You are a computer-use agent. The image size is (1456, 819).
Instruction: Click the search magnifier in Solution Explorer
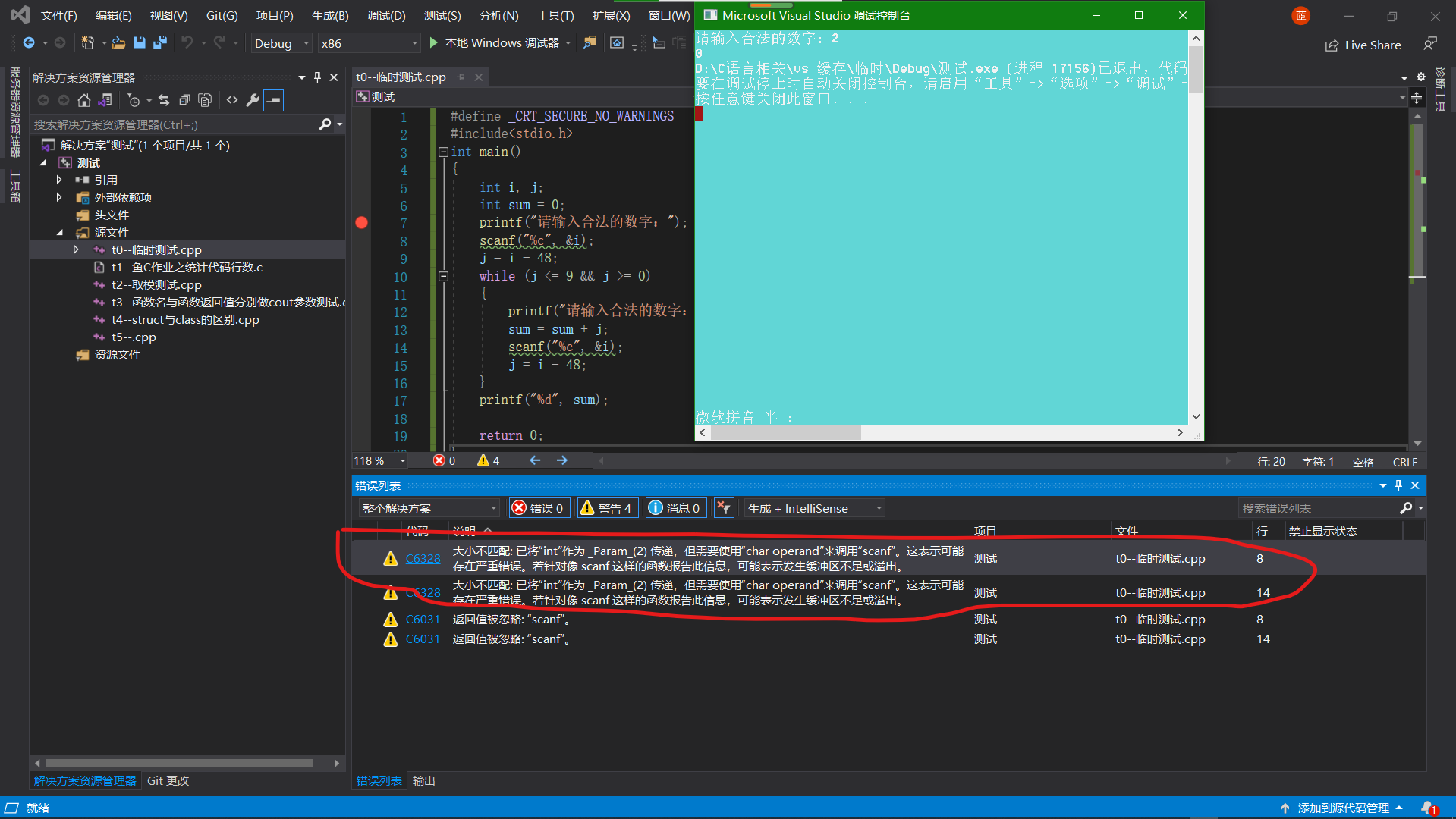click(325, 124)
